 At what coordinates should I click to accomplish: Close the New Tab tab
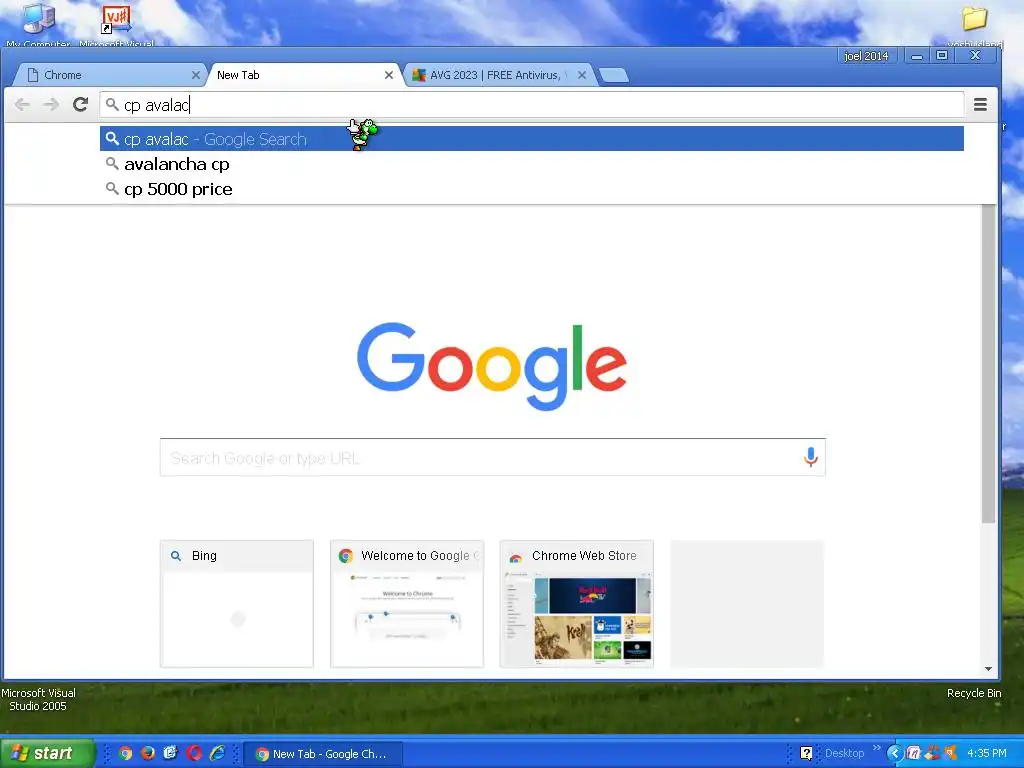389,75
